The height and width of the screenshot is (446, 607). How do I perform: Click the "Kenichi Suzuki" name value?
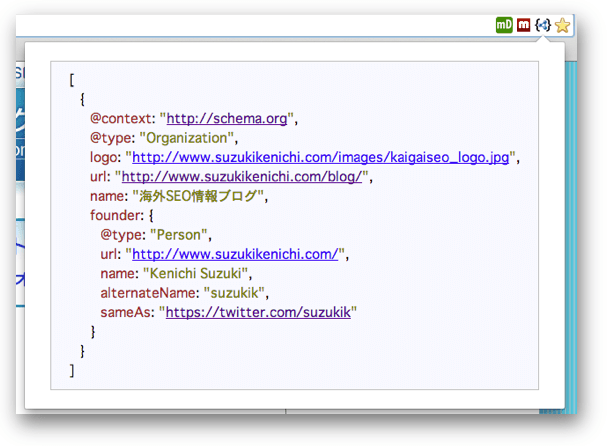click(x=196, y=274)
